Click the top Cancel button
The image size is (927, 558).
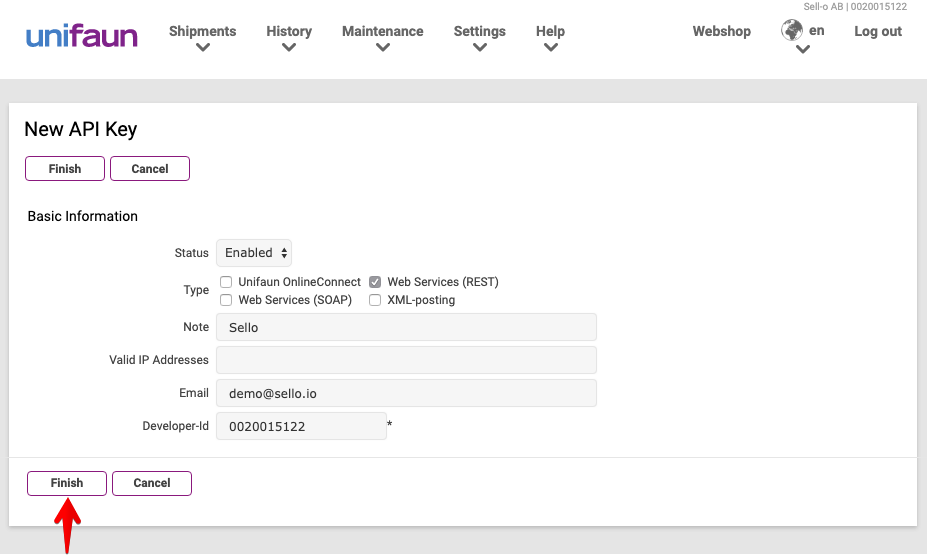point(150,168)
